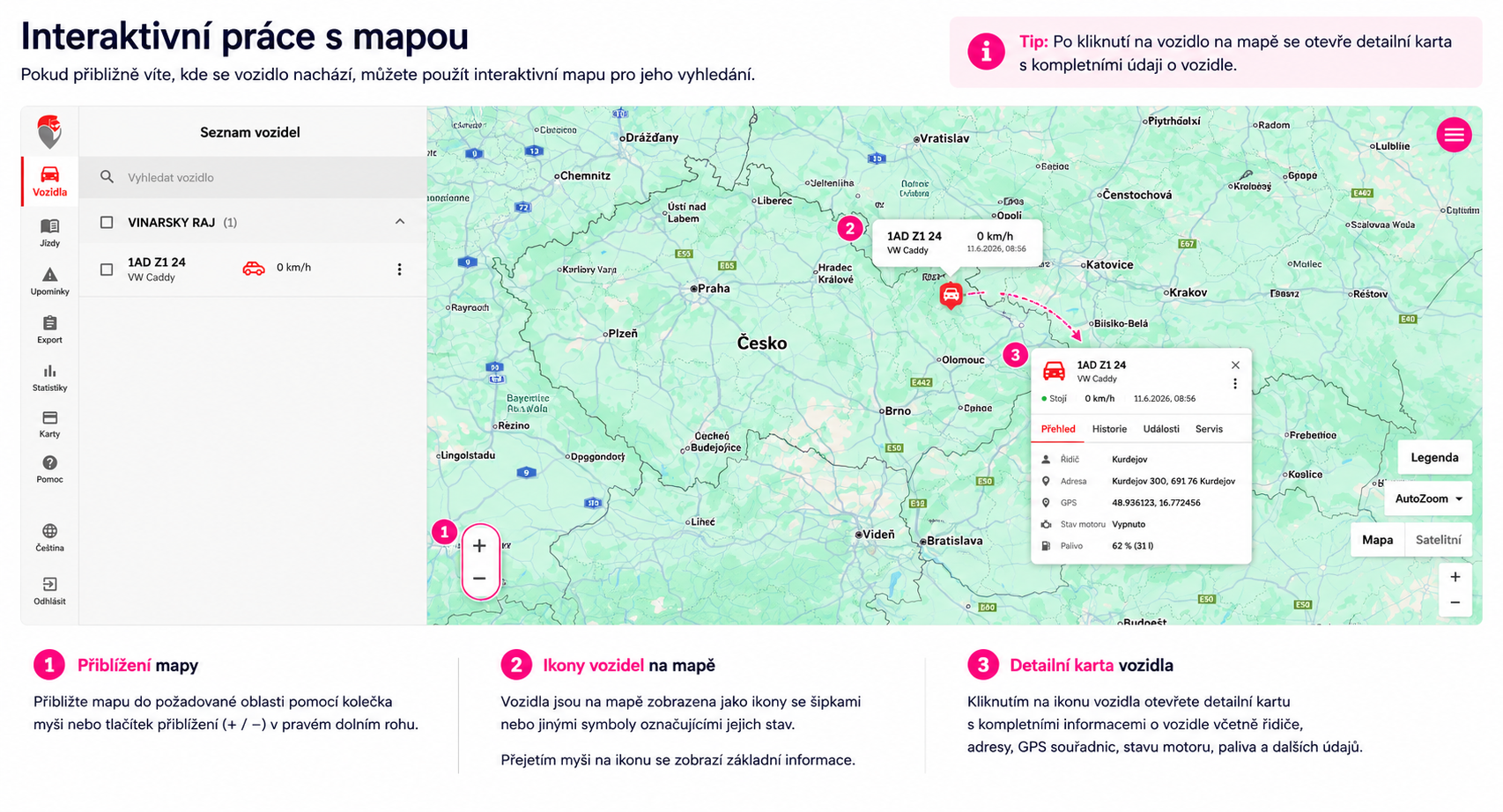Image resolution: width=1503 pixels, height=812 pixels.
Task: Open the Jízdy trip log section
Action: tap(50, 233)
